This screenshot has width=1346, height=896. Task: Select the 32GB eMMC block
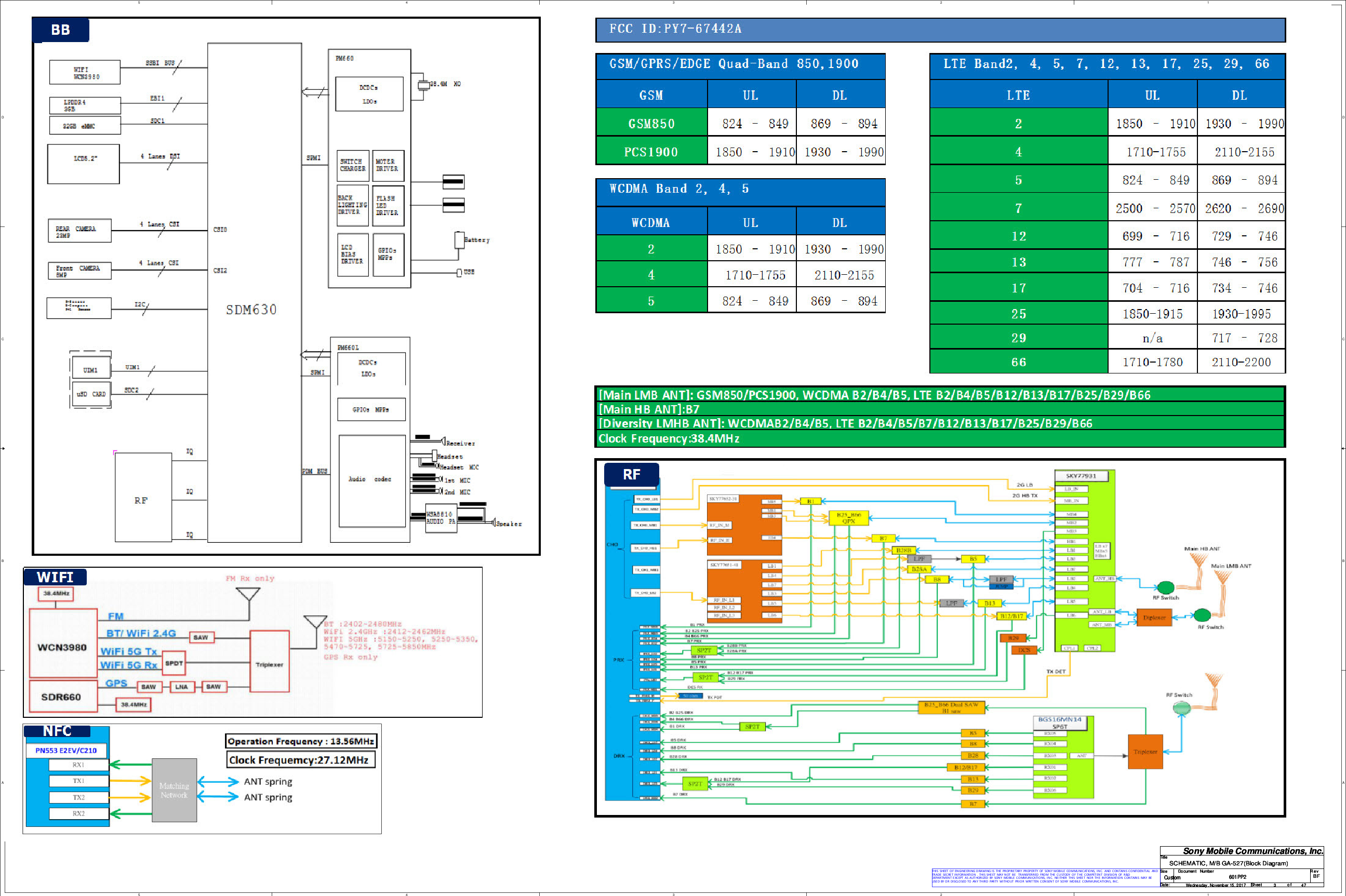(85, 126)
